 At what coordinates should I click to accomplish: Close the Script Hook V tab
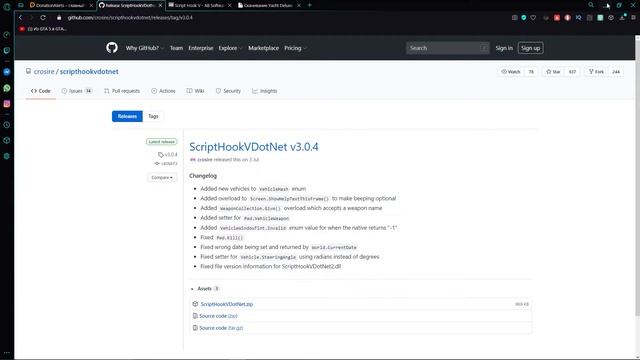point(229,5)
